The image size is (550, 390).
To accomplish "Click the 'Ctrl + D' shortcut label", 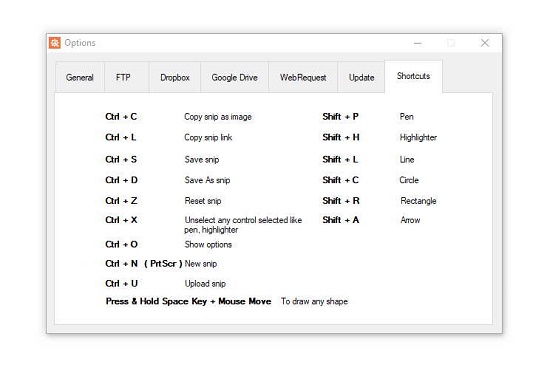I will pyautogui.click(x=121, y=180).
